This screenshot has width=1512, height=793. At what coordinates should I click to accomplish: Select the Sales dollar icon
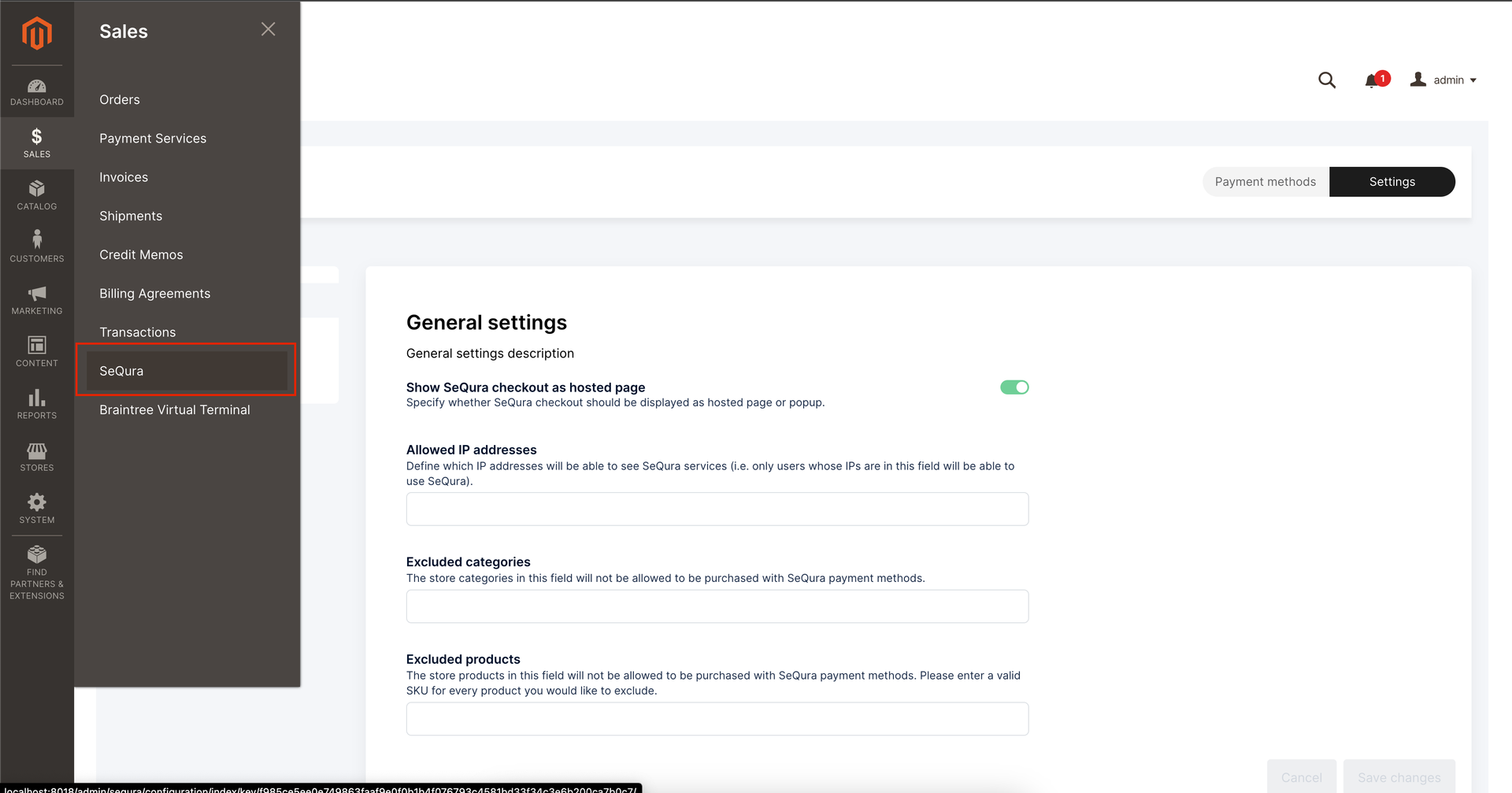37,136
